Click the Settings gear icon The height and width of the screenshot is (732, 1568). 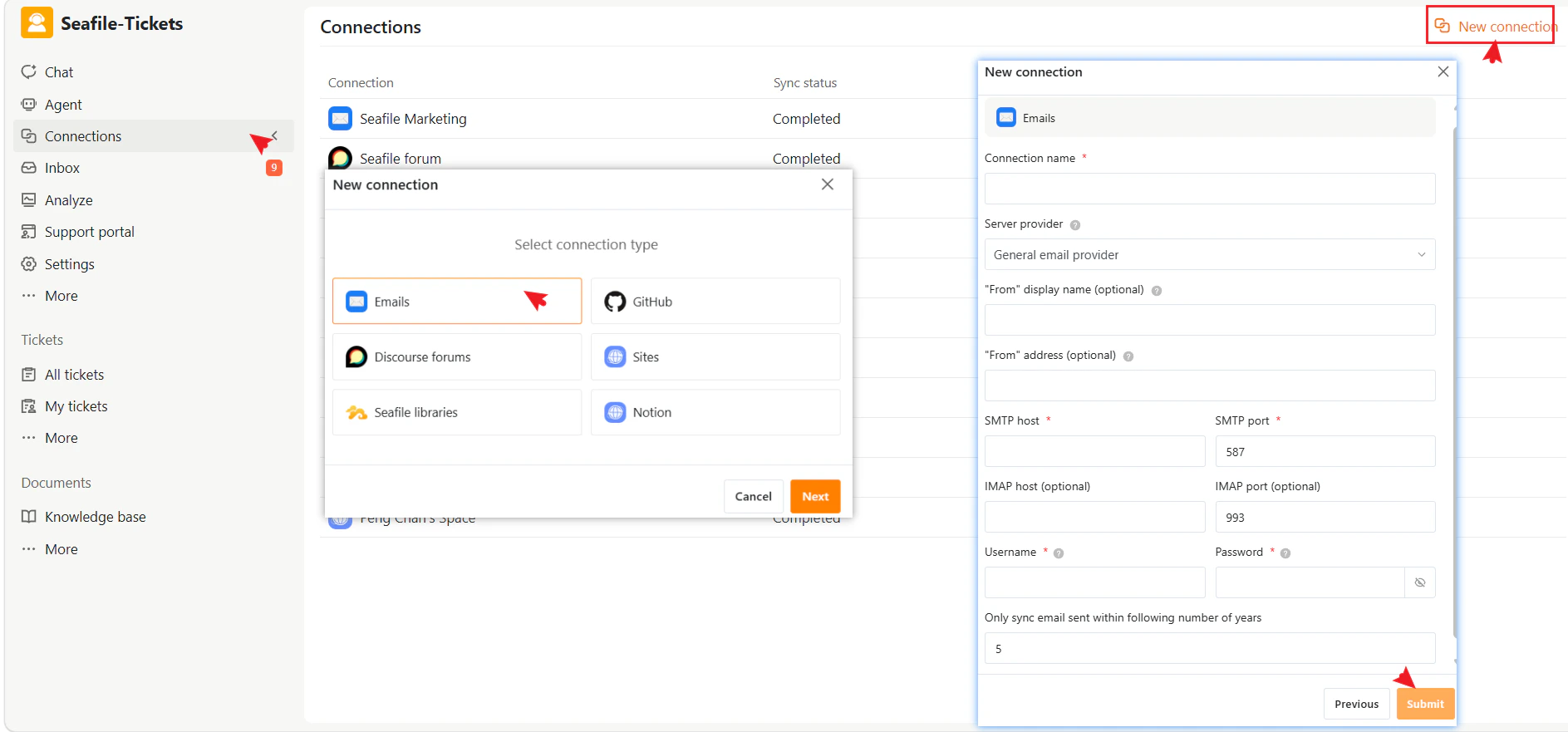pyautogui.click(x=29, y=263)
